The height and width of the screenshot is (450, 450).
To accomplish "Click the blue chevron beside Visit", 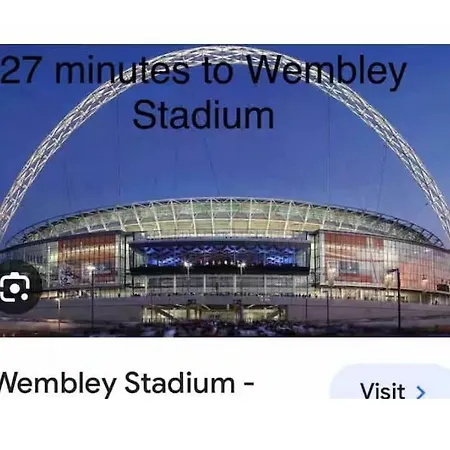I will point(421,392).
